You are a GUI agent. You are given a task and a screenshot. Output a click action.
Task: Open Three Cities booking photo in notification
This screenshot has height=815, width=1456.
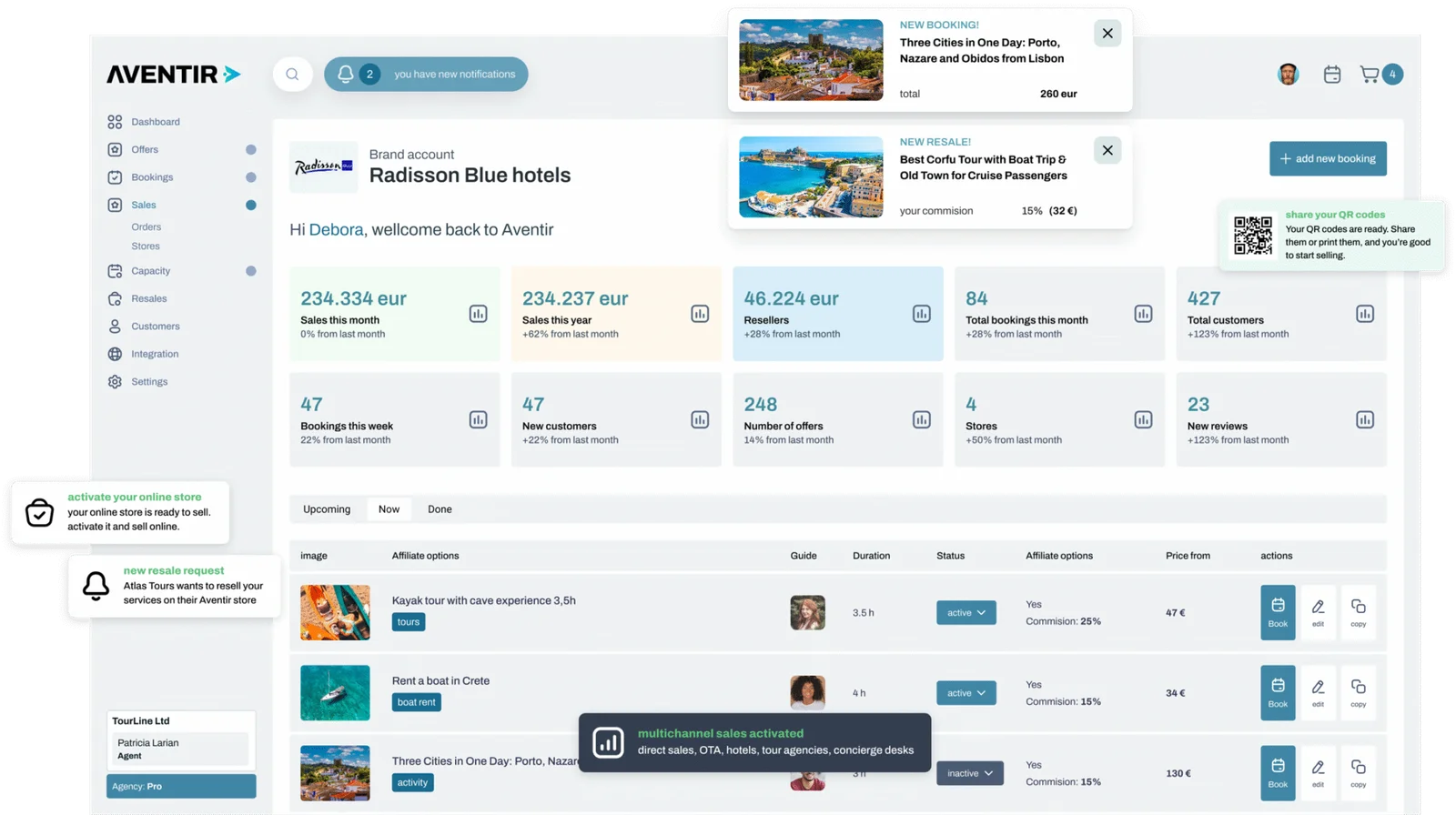coord(811,60)
